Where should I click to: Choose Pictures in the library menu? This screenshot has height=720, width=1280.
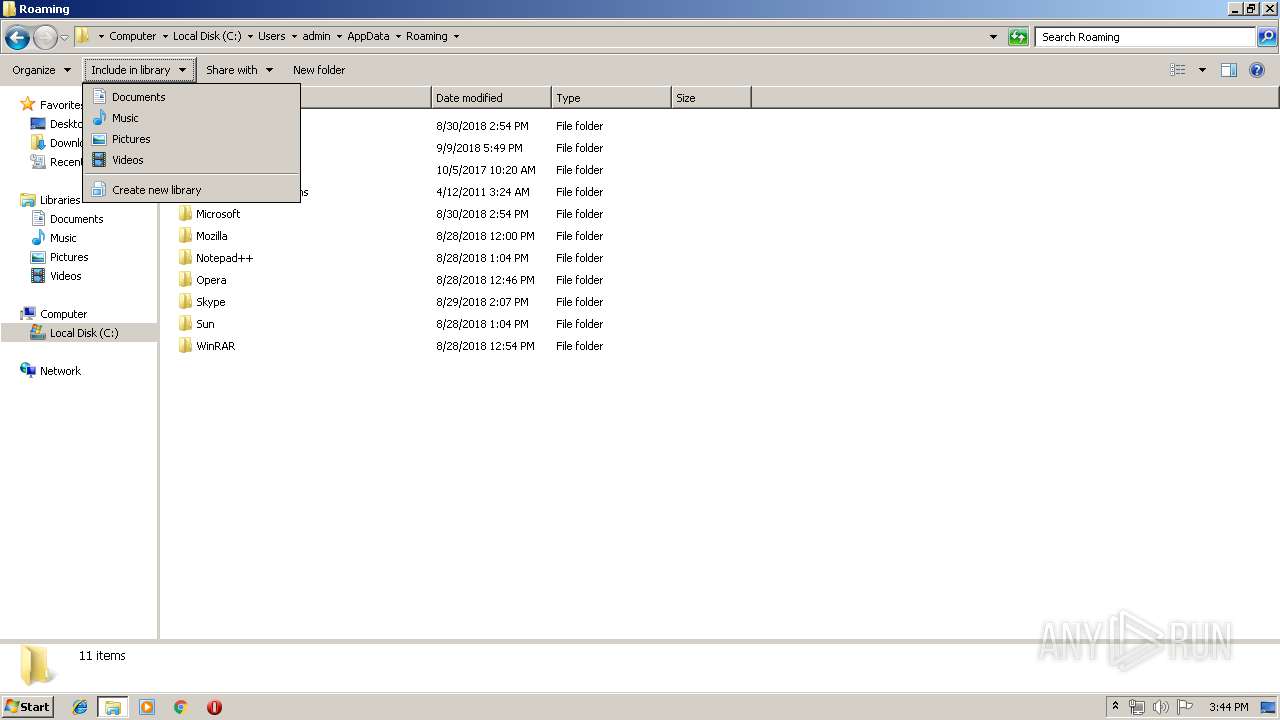[192, 139]
